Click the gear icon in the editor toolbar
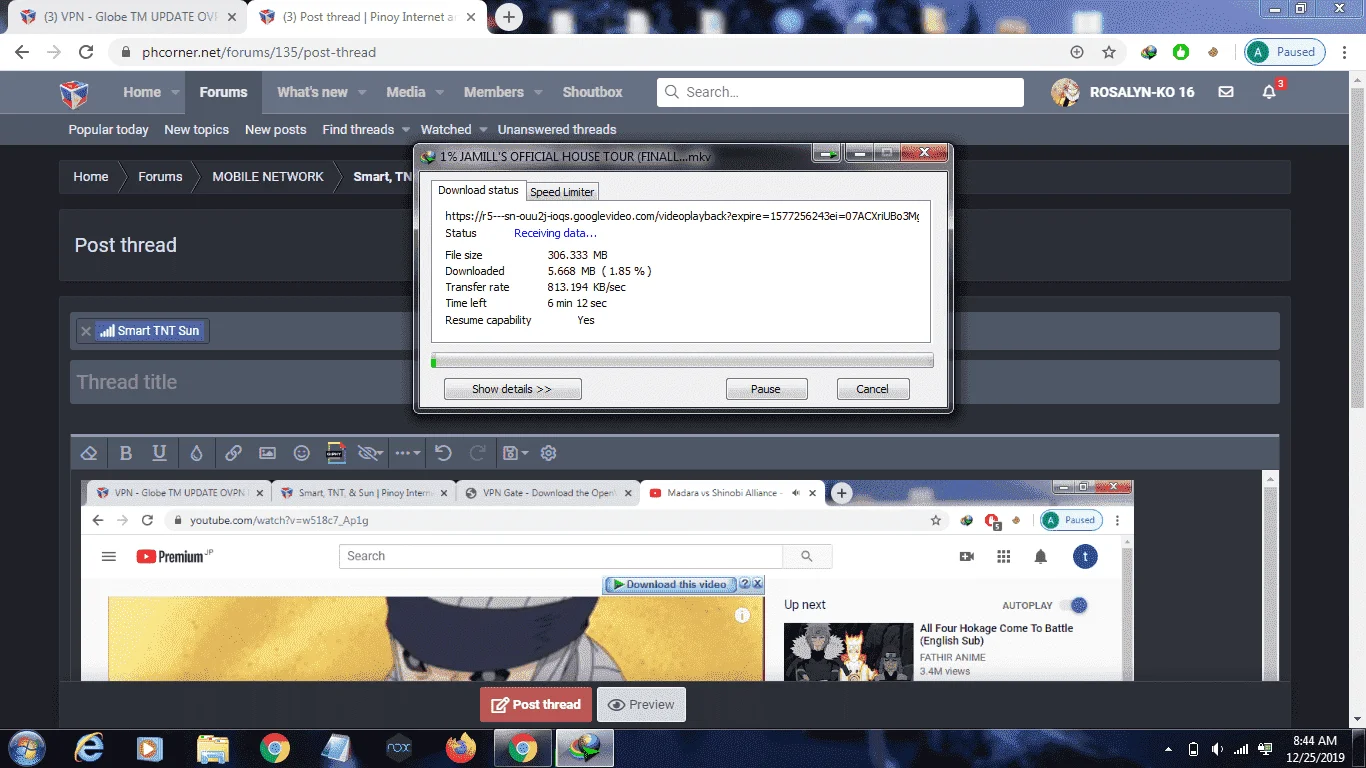 pos(548,453)
